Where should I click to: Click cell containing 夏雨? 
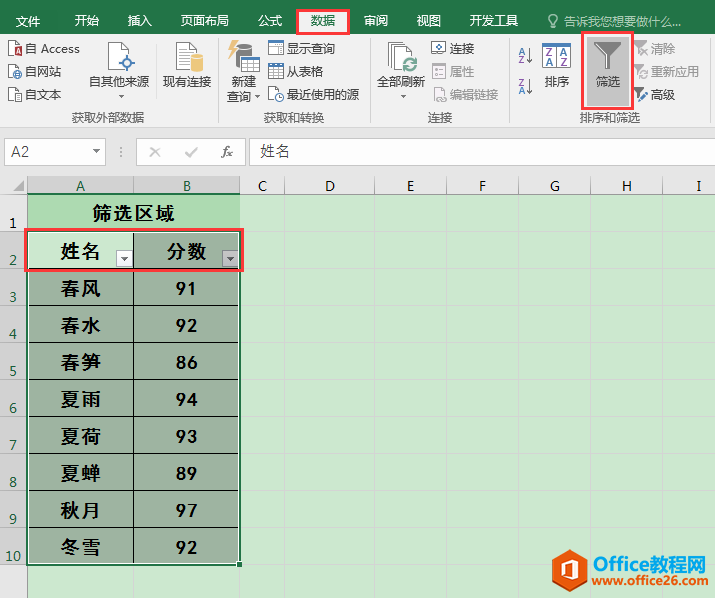click(81, 399)
